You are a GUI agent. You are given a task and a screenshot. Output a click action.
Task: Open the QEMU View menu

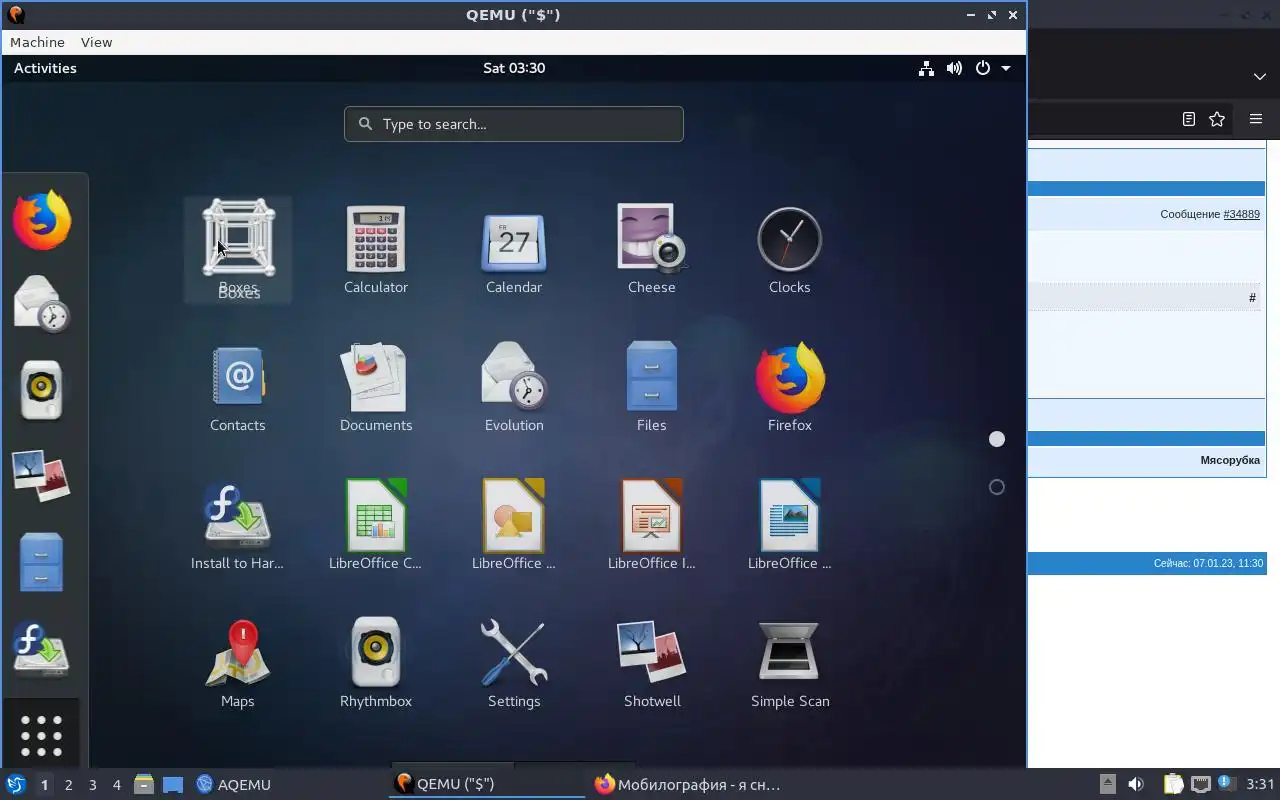tap(97, 42)
